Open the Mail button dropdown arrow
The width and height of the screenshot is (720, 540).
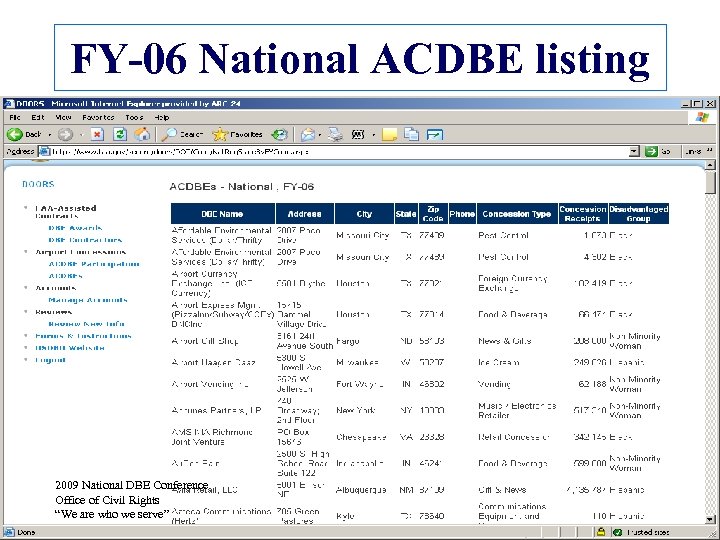click(x=320, y=135)
